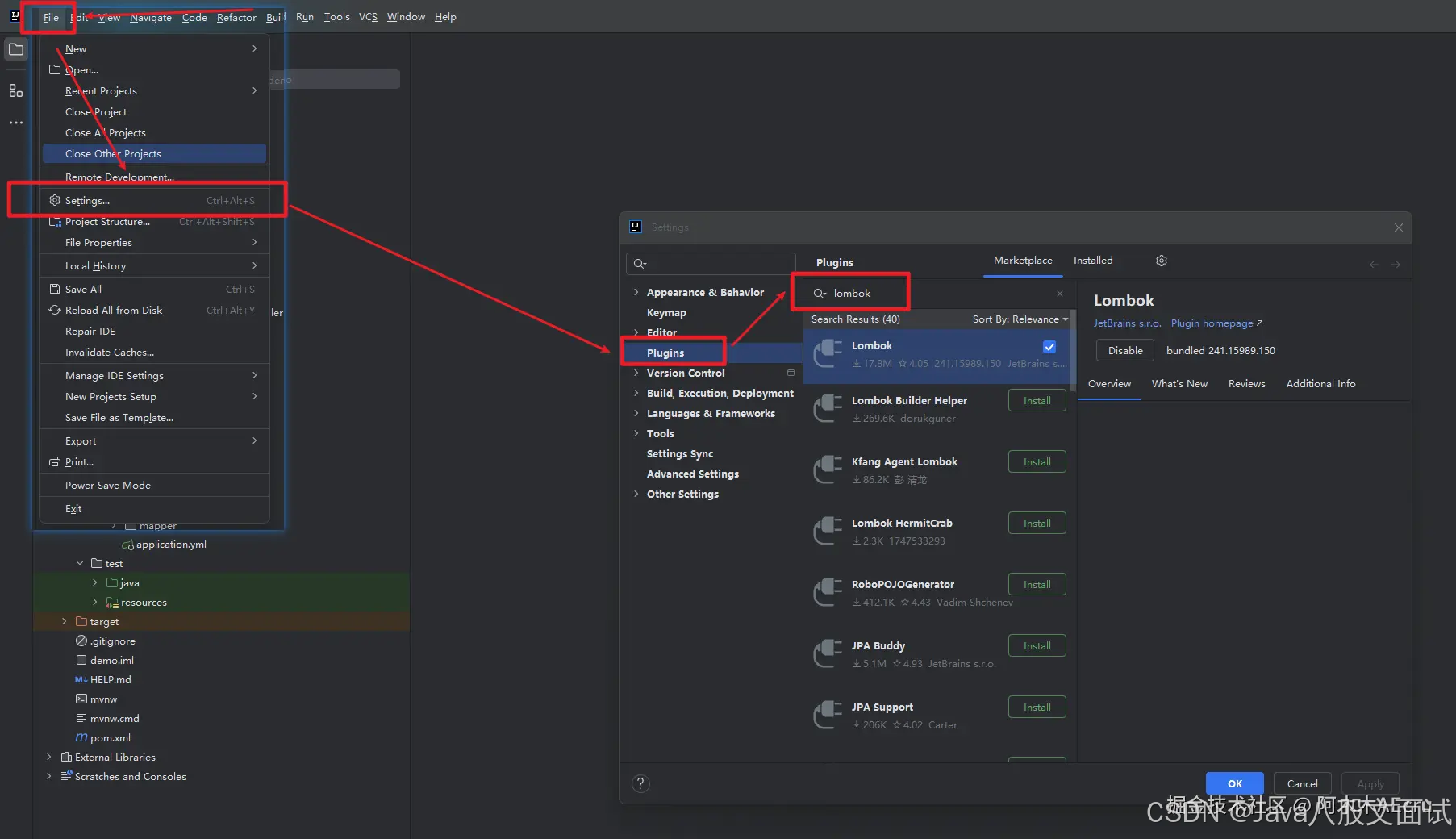Click the settings search magnifier icon

coord(640,264)
